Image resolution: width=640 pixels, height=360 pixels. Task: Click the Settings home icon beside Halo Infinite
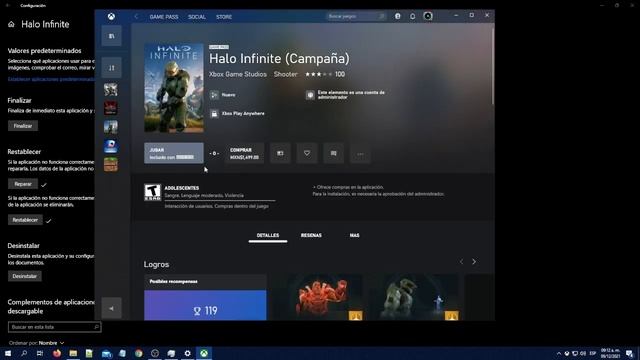[x=11, y=24]
